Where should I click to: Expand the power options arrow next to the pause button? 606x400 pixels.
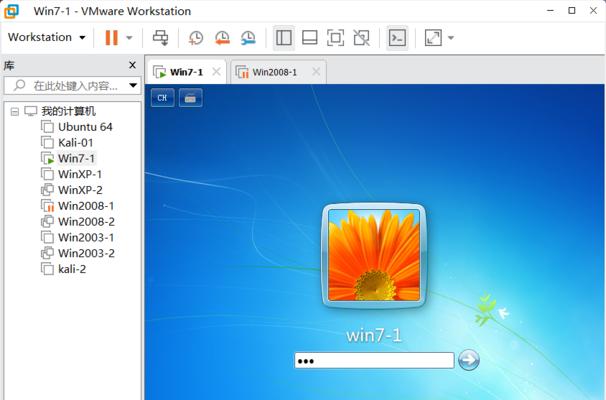129,38
